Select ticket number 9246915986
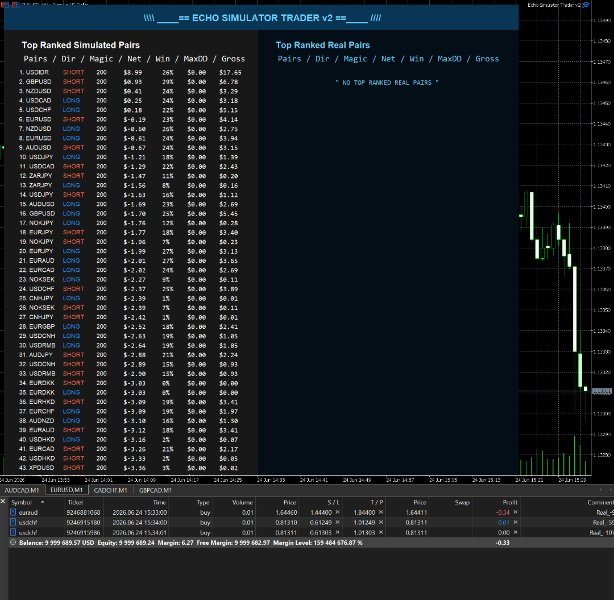Screen dimensions: 614x600 click(83, 532)
